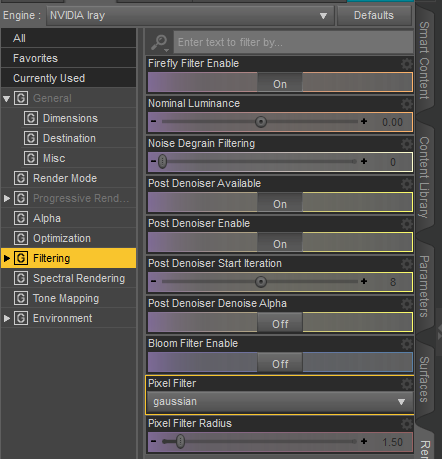442x459 pixels.
Task: Click the Pixel Filter gear icon
Action: pos(406,384)
